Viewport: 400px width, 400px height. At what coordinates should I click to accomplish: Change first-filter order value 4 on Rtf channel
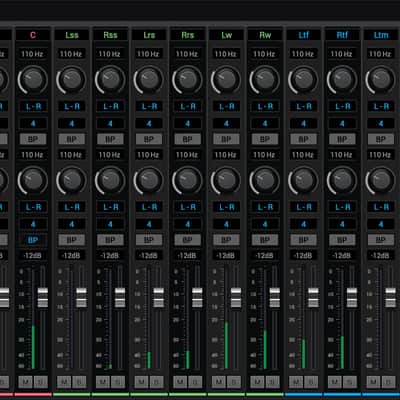click(342, 124)
